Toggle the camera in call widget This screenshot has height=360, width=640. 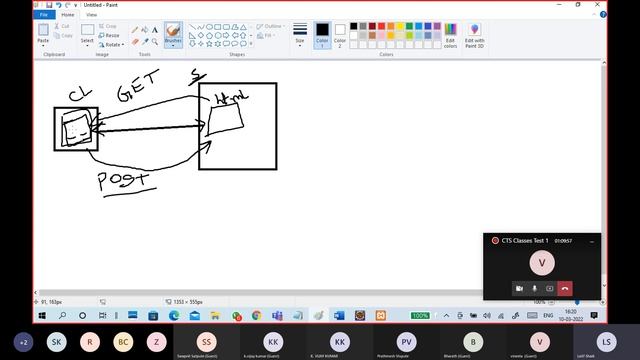pos(519,289)
